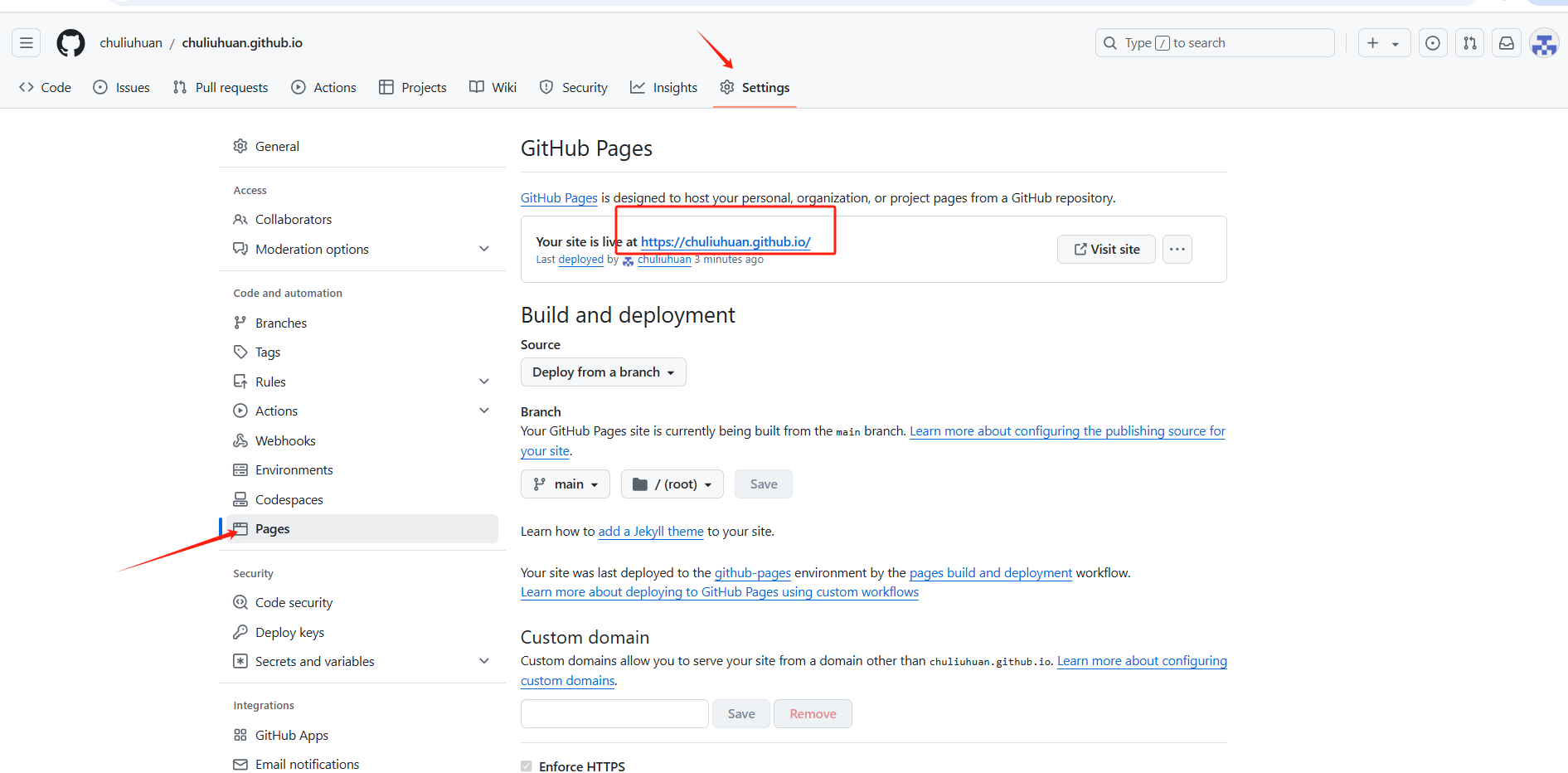Open the add a Jekyll theme link

pyautogui.click(x=651, y=531)
